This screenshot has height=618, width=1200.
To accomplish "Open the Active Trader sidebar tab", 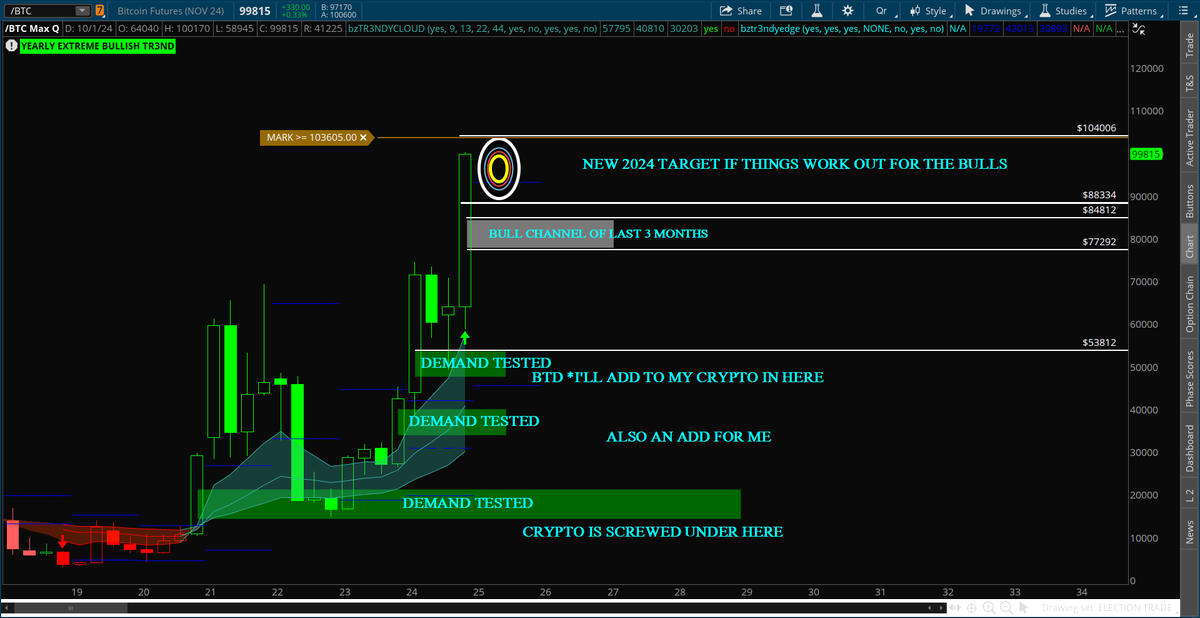I will point(1189,137).
